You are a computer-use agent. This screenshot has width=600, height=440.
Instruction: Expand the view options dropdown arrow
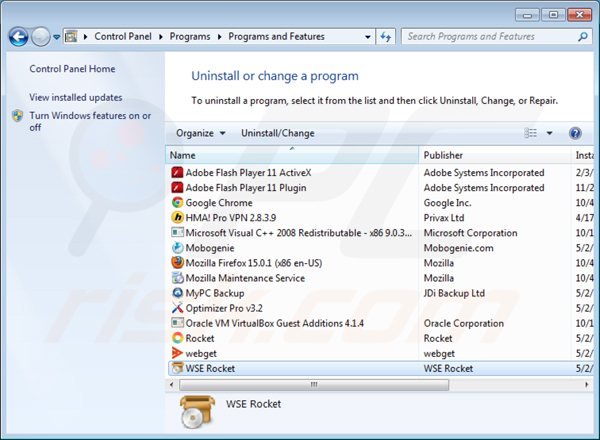click(549, 133)
